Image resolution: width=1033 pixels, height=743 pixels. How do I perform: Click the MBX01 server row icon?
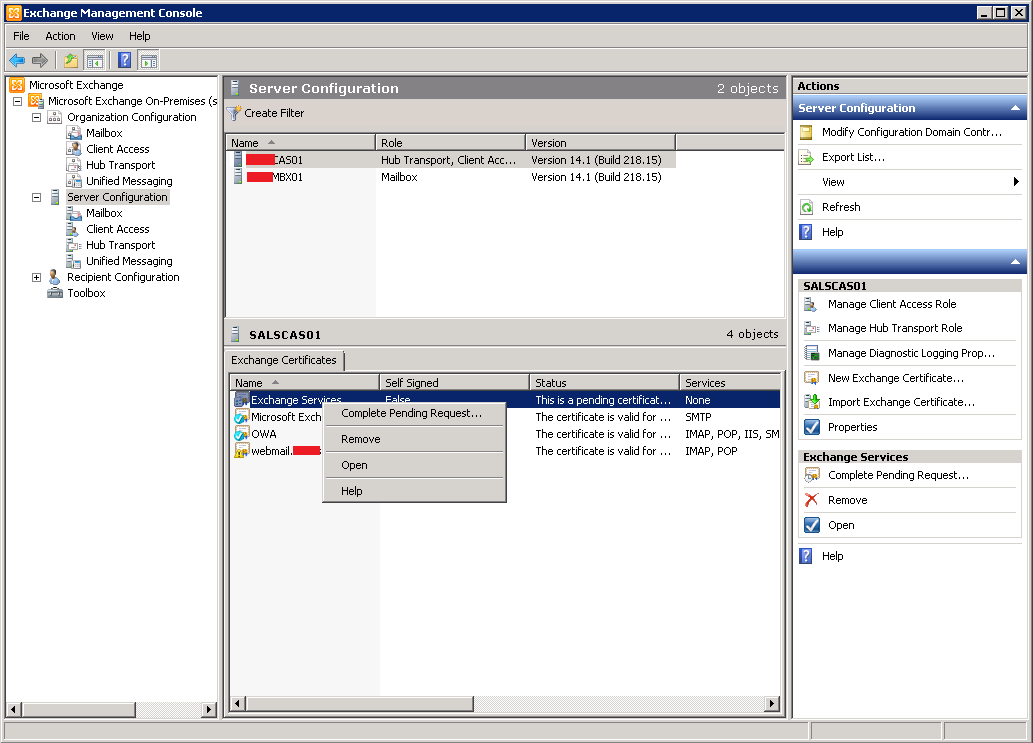[238, 177]
